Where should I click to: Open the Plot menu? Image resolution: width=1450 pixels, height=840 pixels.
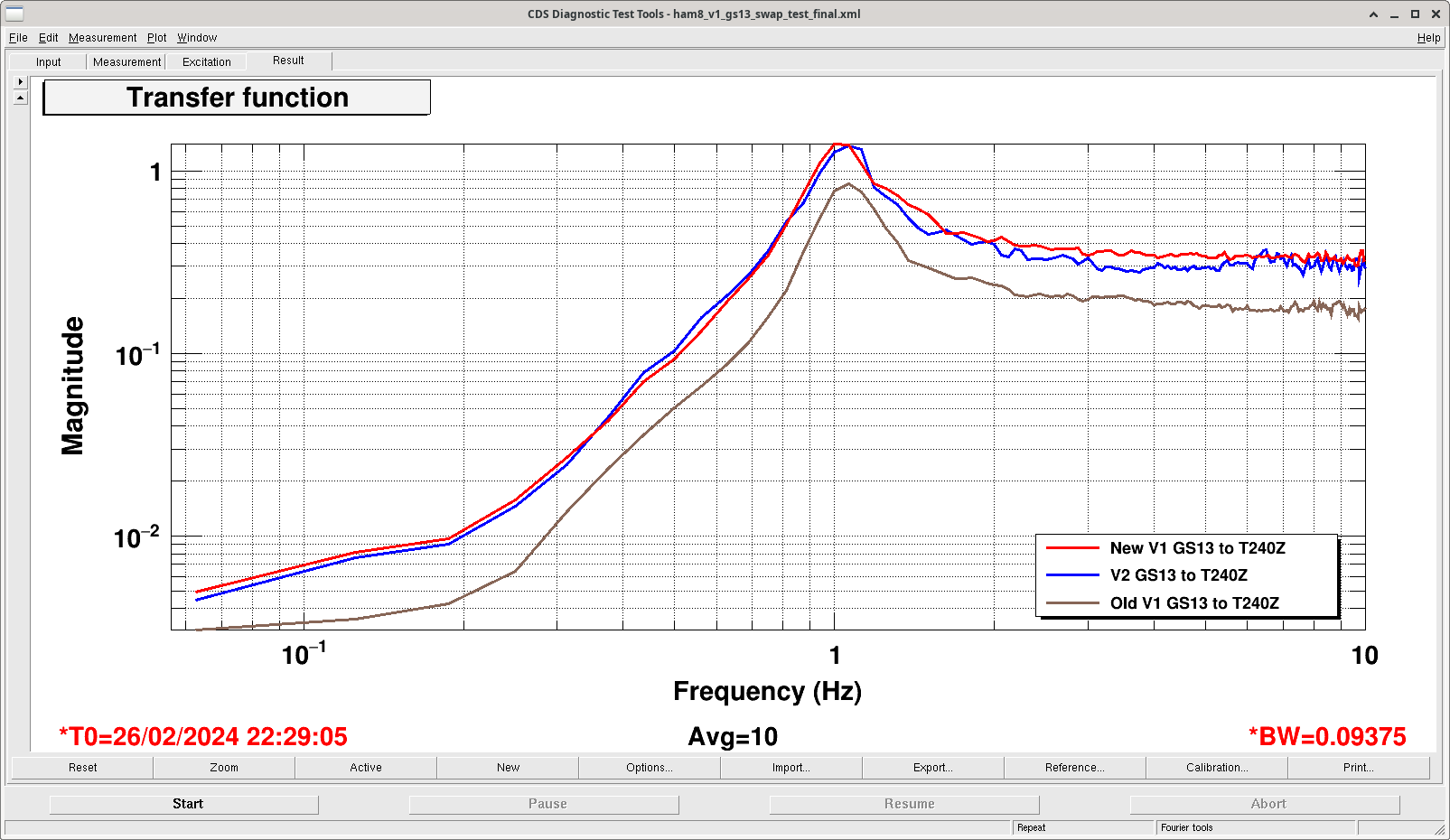pyautogui.click(x=157, y=38)
